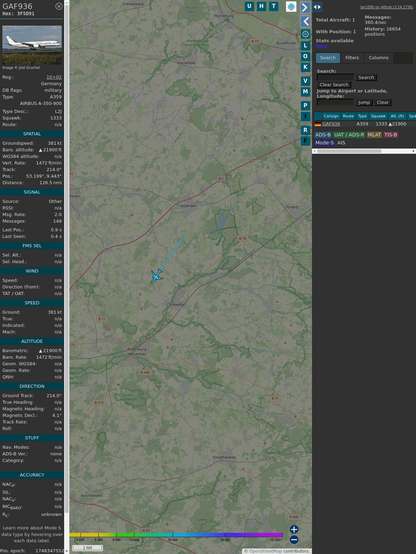Screen dimensions: 416x554
Task: Zoom in with the plus icon
Action: [x=294, y=529]
